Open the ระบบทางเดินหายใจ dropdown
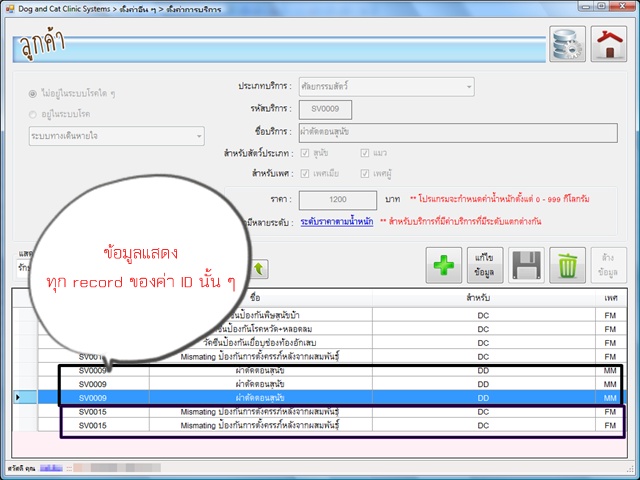The width and height of the screenshot is (640, 480). tap(117, 136)
